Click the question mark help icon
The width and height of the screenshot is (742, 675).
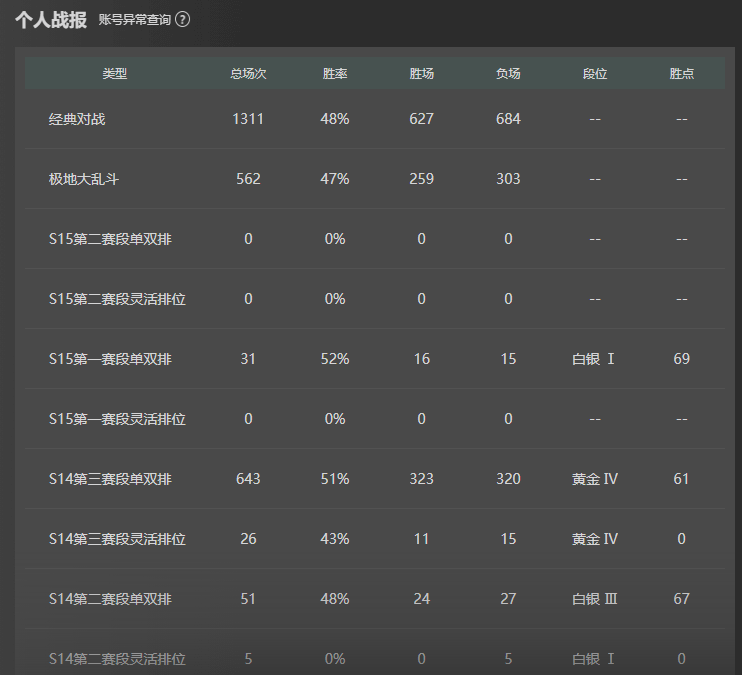tap(183, 19)
